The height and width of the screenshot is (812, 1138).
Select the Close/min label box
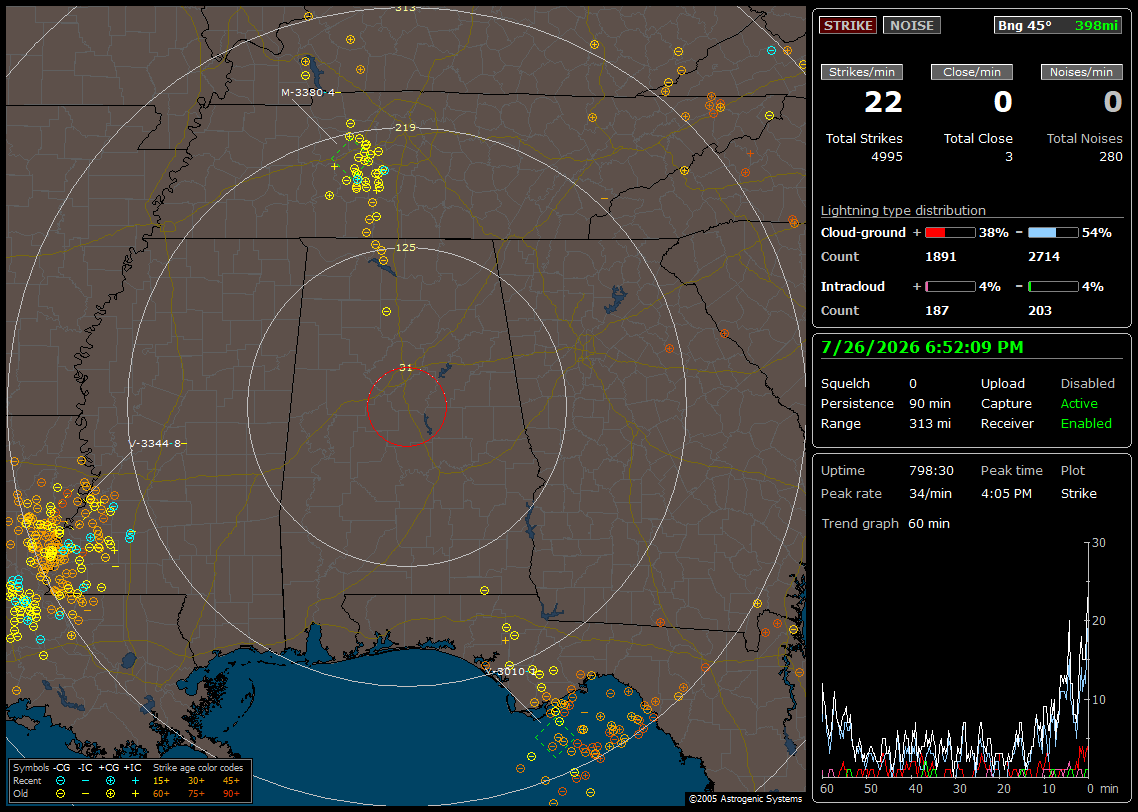(972, 72)
